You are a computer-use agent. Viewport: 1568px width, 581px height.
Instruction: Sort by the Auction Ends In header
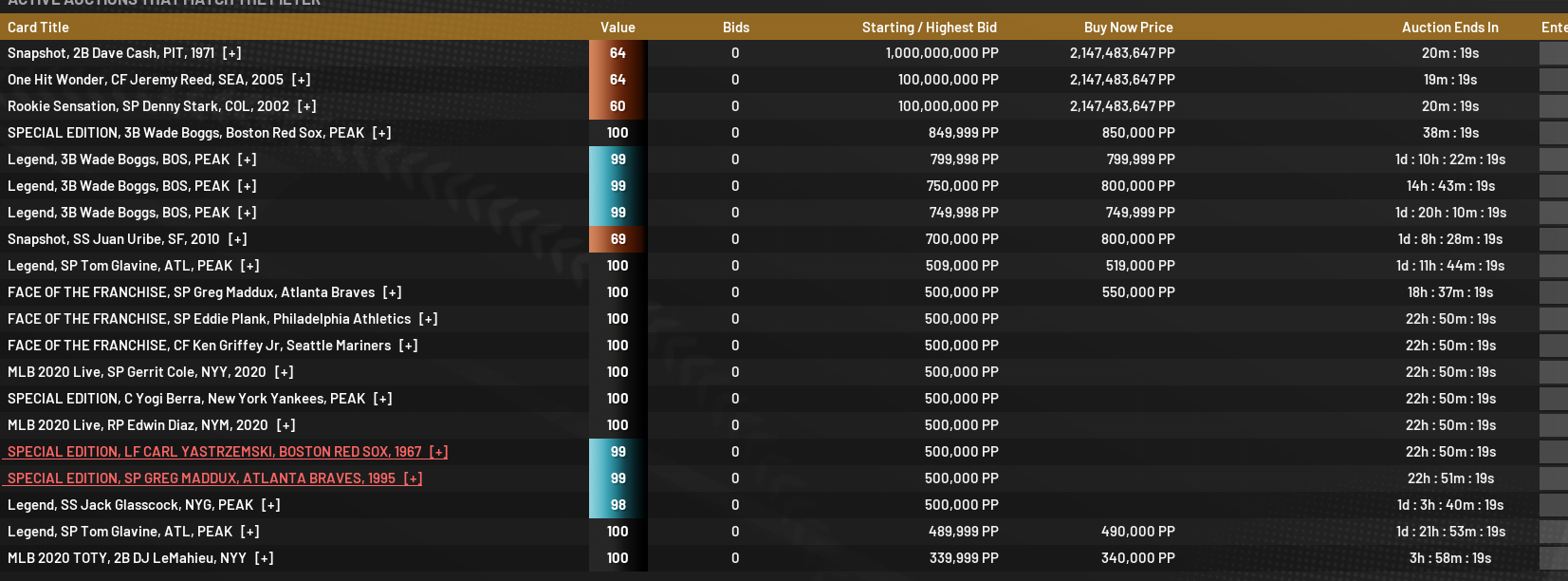pyautogui.click(x=1449, y=28)
